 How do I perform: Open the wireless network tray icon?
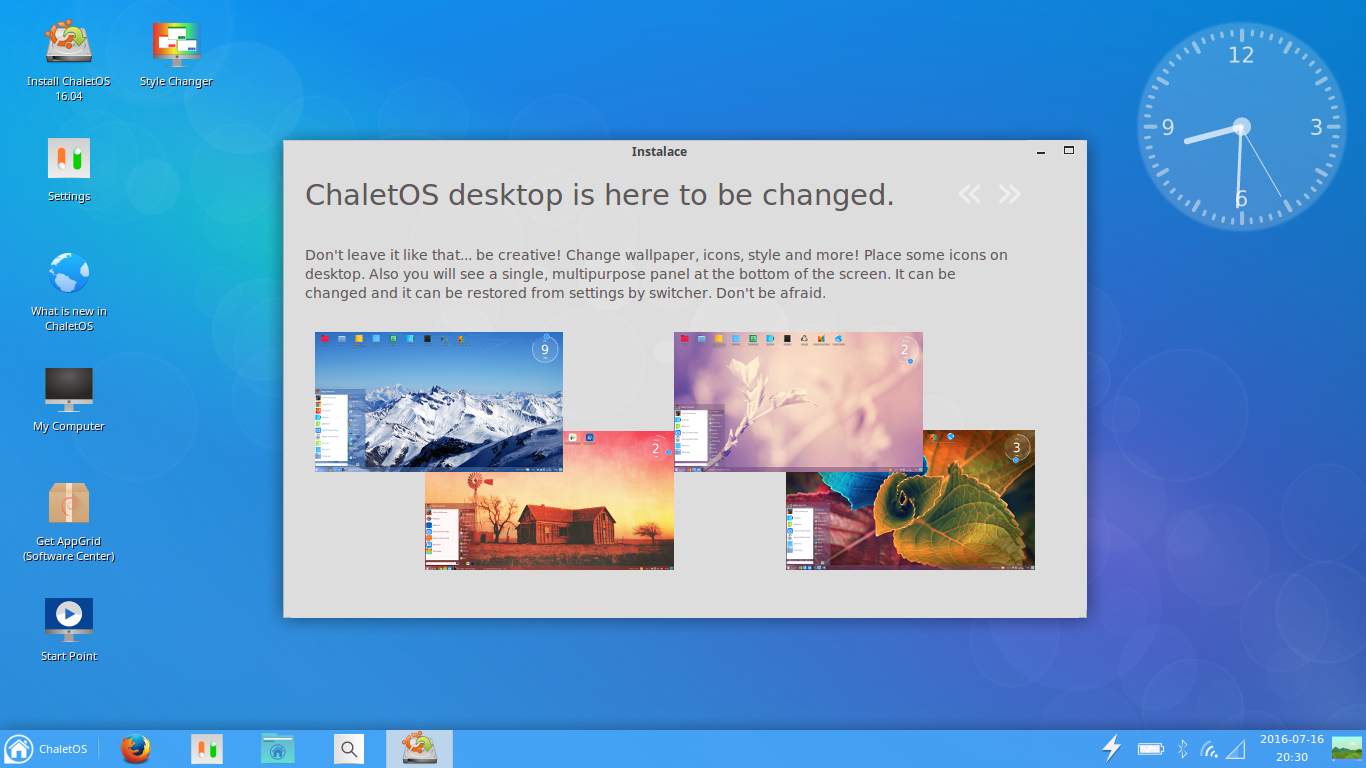tap(1210, 748)
